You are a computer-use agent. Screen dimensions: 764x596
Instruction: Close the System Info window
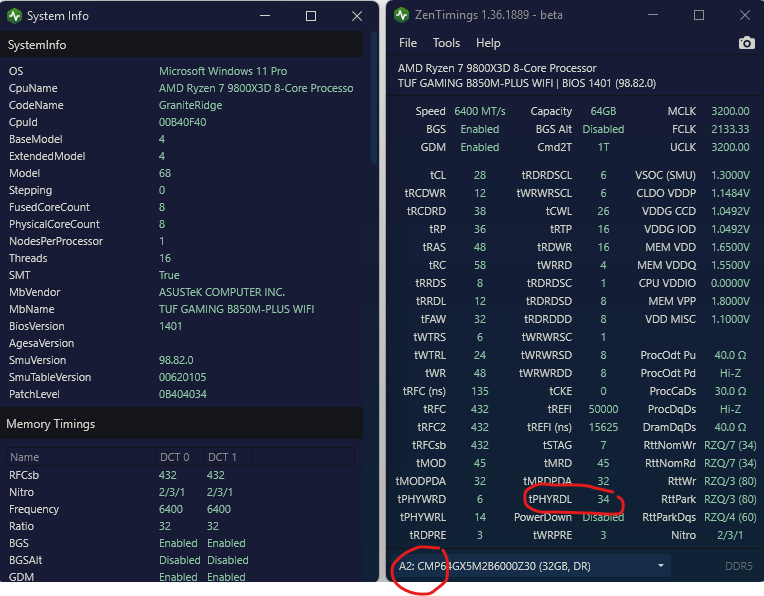click(x=357, y=16)
